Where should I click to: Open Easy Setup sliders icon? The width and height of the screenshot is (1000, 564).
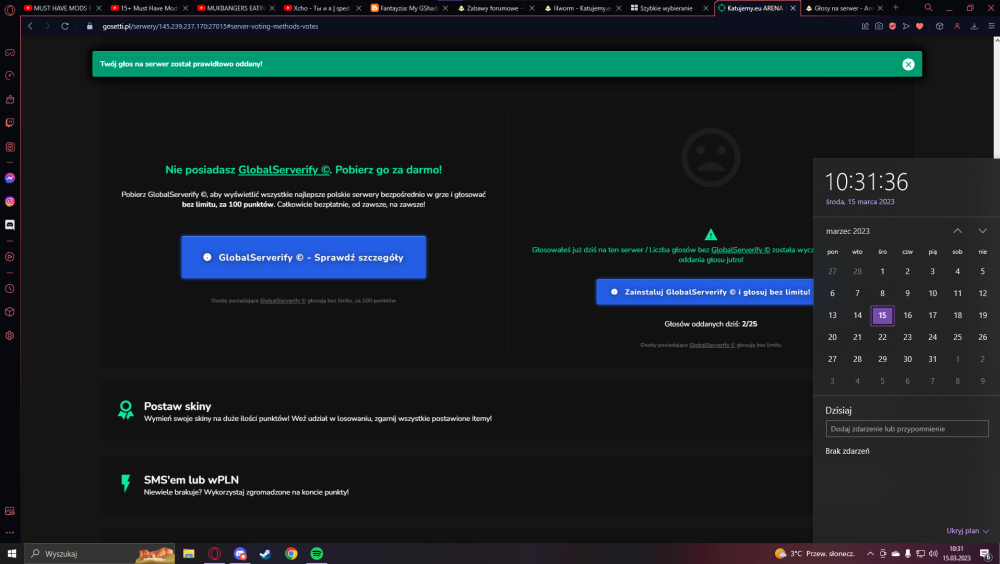coord(991,26)
